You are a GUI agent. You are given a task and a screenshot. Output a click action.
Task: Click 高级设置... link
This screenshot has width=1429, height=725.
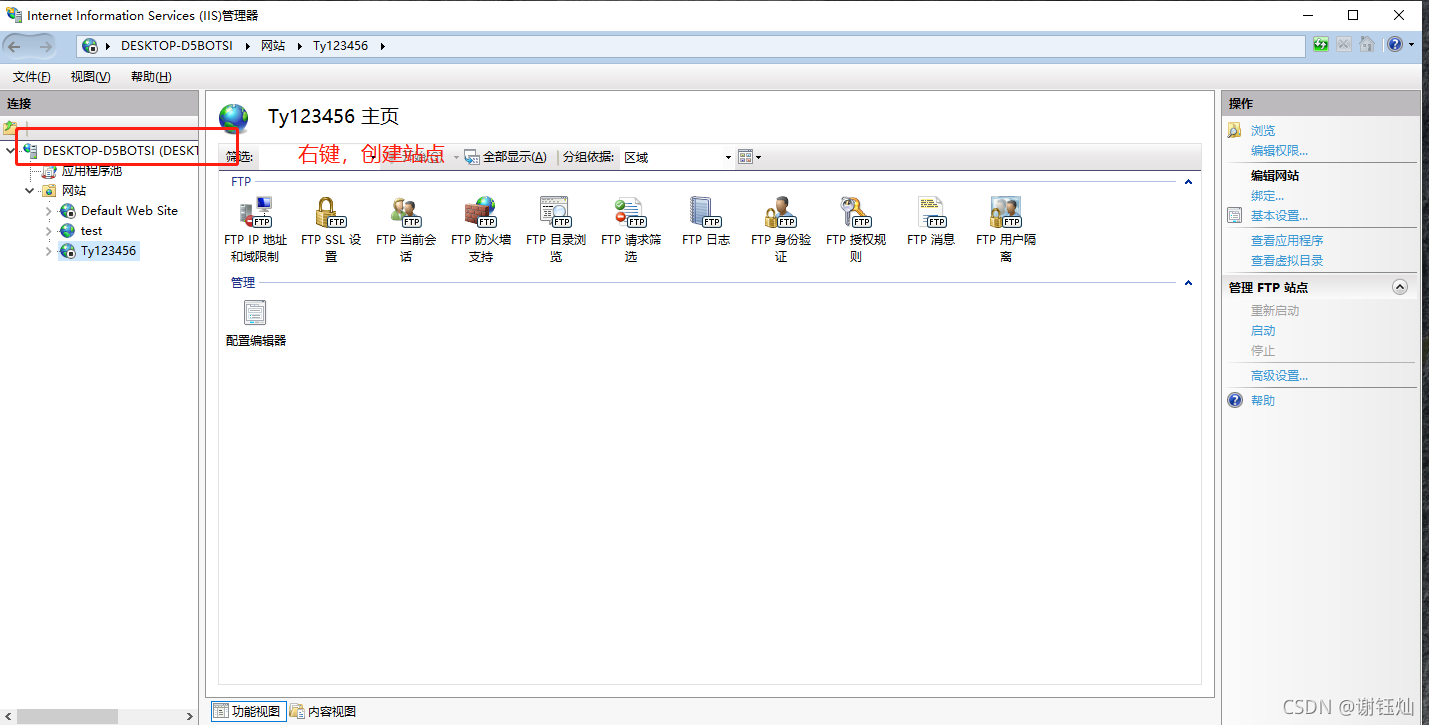click(1279, 376)
